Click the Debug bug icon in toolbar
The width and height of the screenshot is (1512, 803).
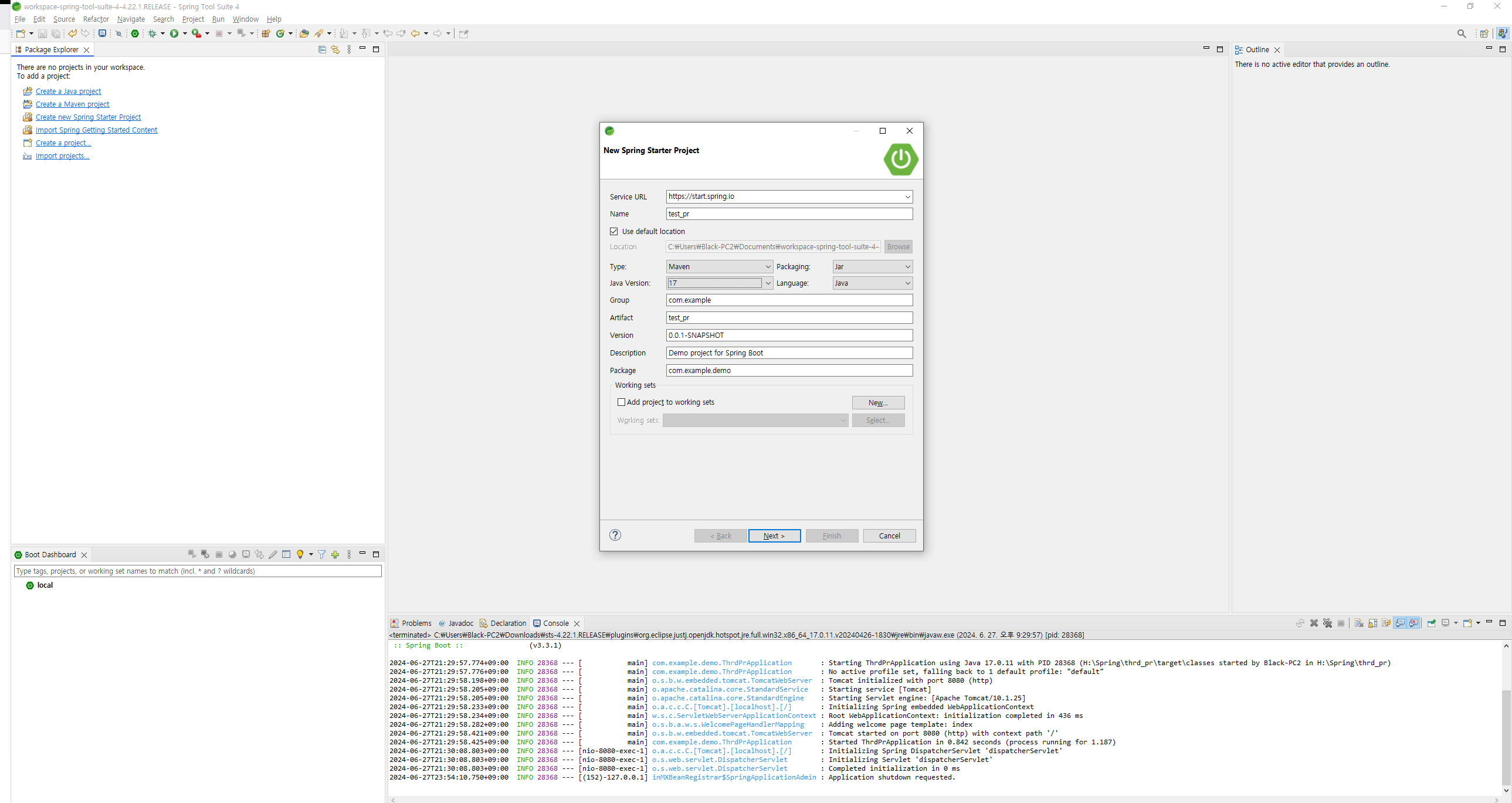152,33
